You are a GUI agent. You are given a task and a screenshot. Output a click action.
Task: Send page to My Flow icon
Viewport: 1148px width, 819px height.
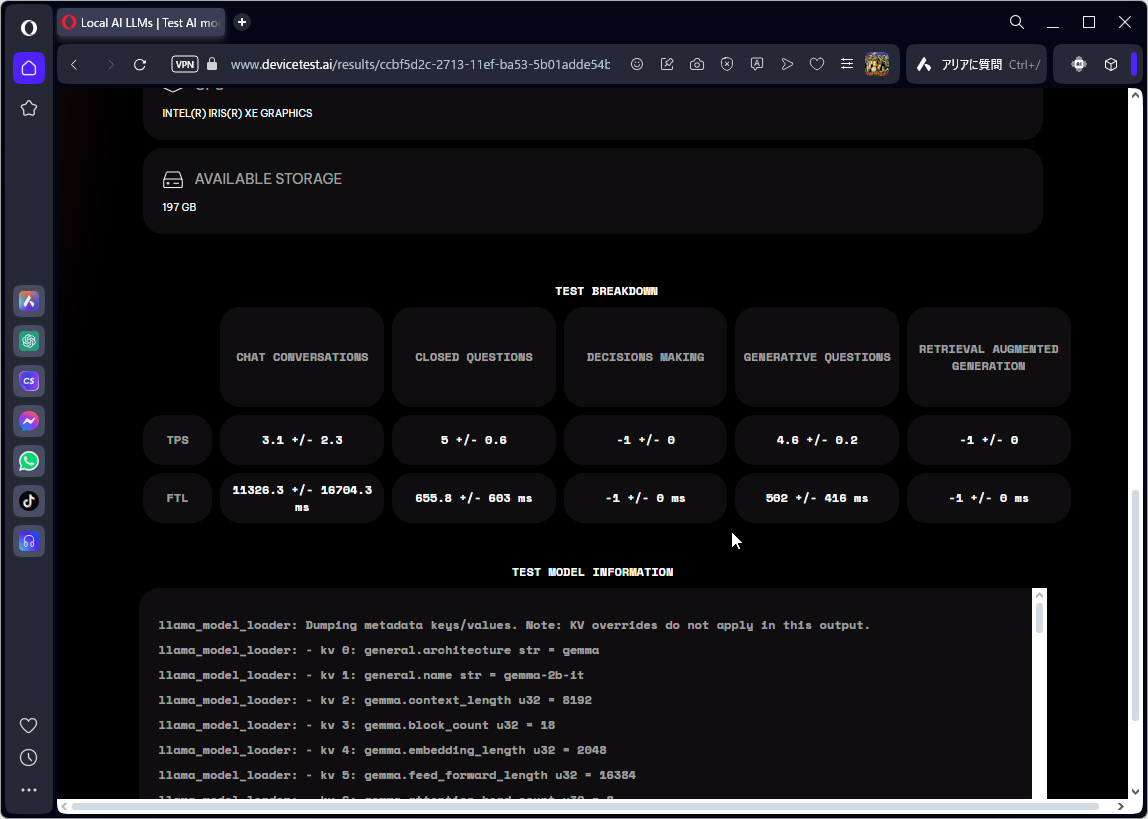pos(787,63)
